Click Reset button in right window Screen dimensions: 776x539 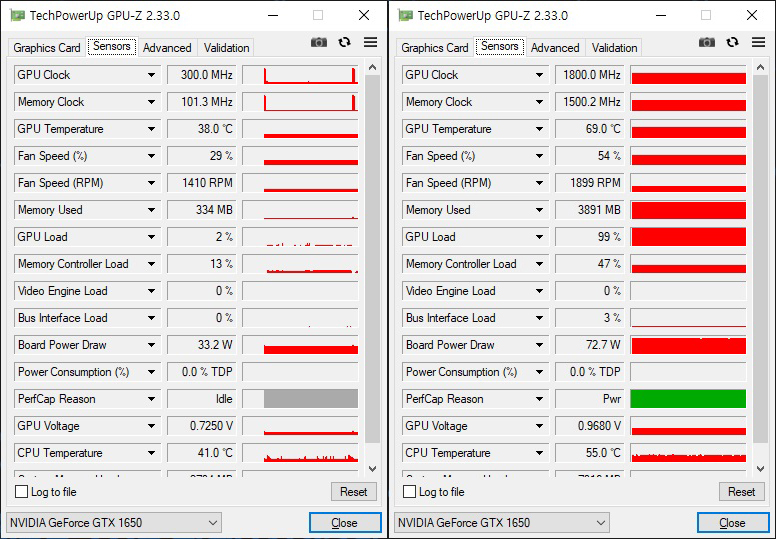[x=742, y=491]
